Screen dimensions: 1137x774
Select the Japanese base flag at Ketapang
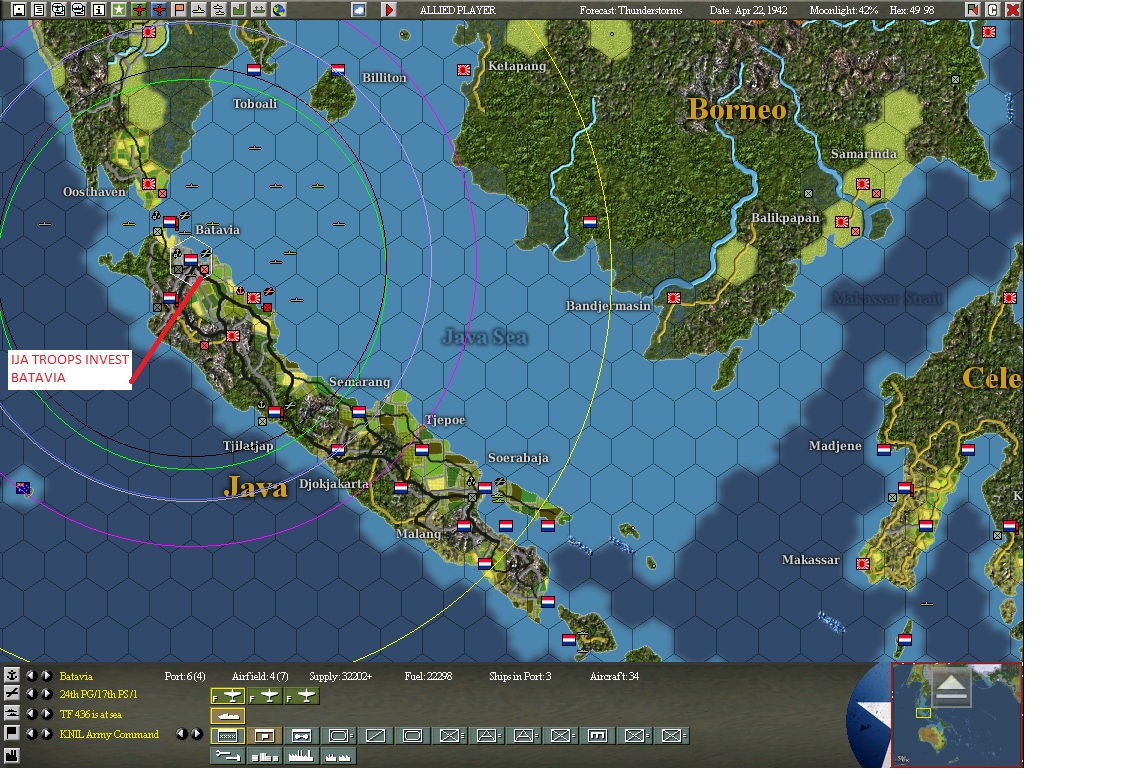[x=464, y=70]
